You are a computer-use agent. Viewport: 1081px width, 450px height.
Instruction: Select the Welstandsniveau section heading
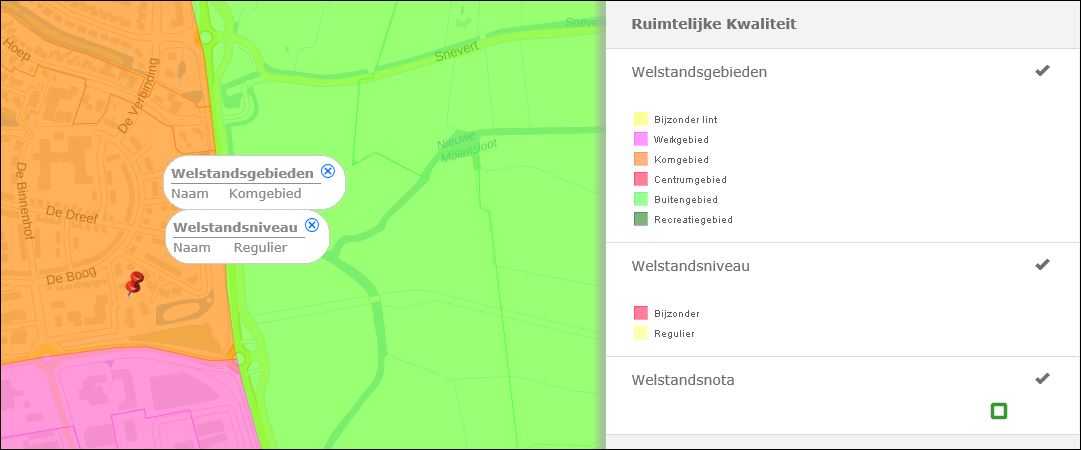[690, 265]
